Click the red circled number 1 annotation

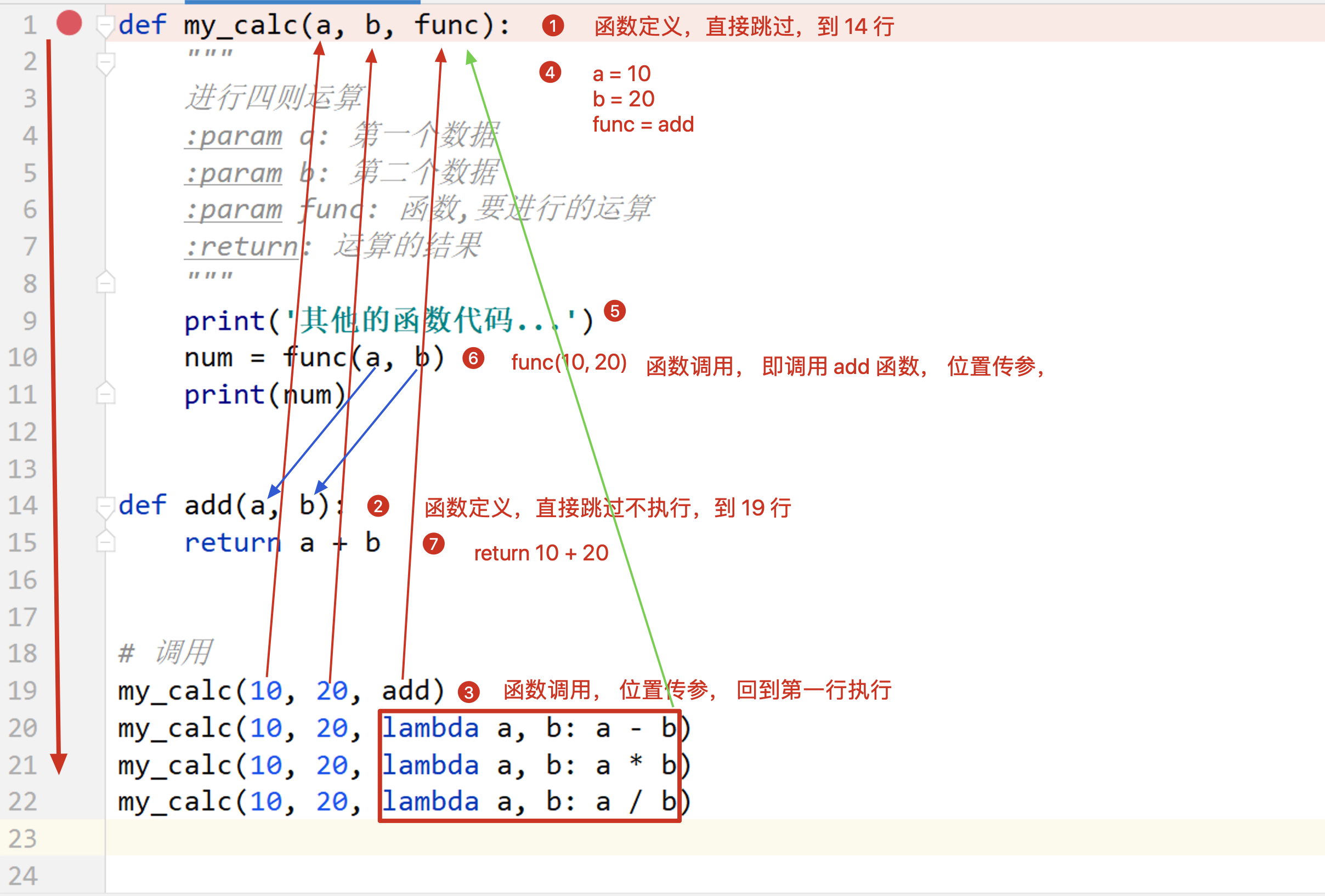coord(552,26)
